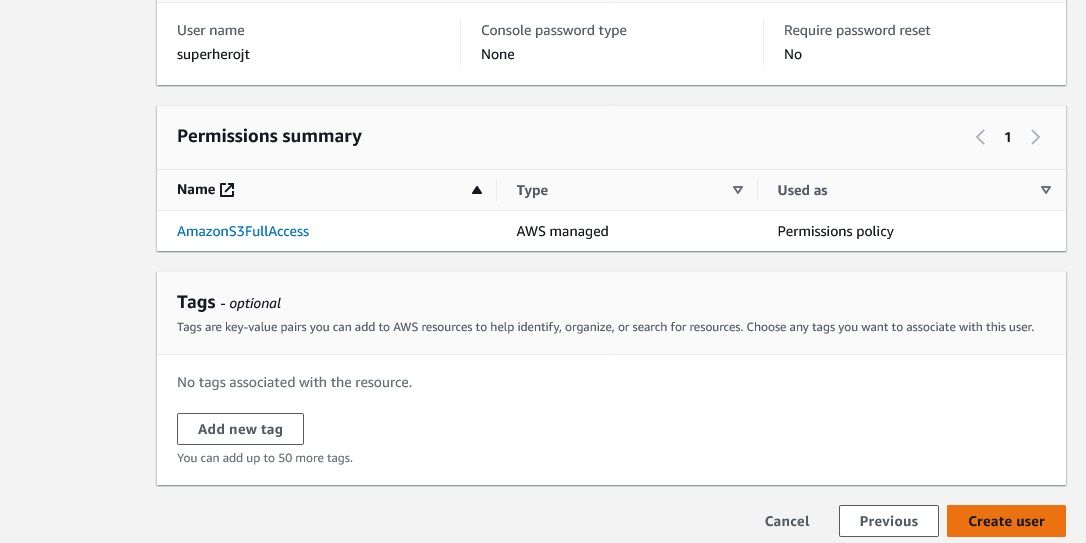Go to the previous permissions page chevron

tap(980, 137)
